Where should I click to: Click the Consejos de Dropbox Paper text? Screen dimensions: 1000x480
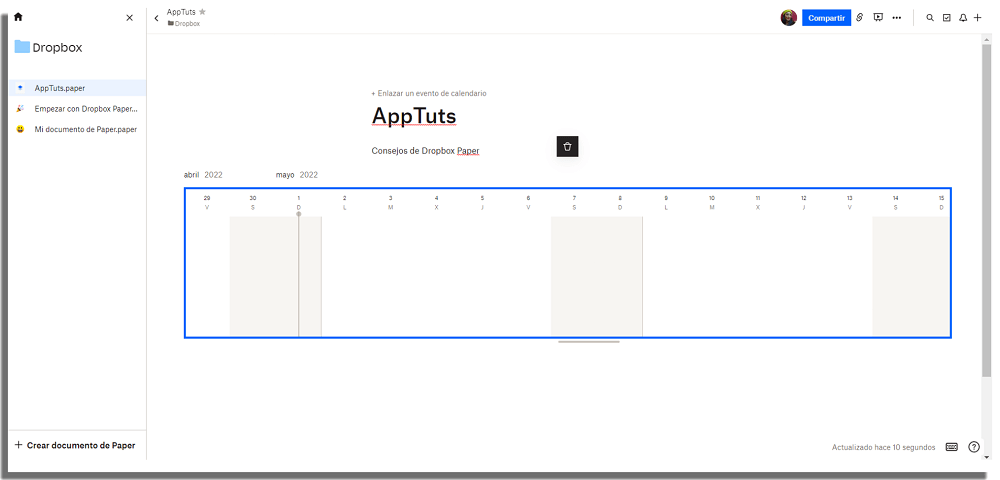tap(425, 151)
